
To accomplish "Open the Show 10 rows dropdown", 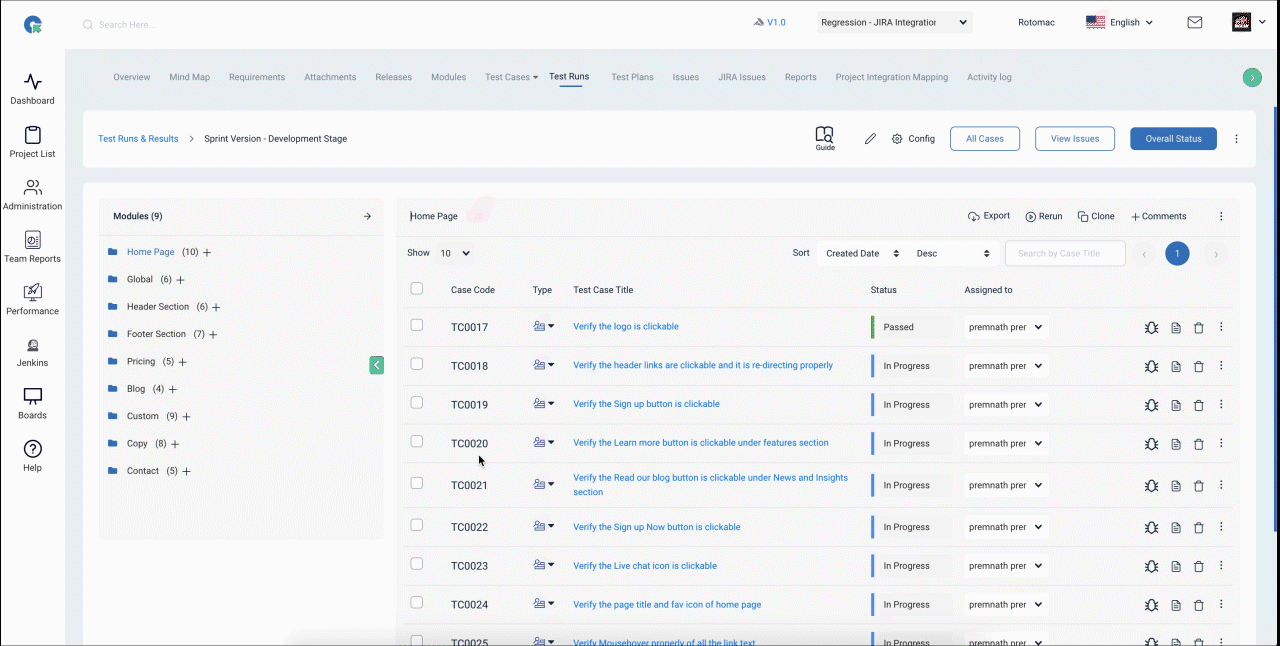I will pyautogui.click(x=455, y=253).
